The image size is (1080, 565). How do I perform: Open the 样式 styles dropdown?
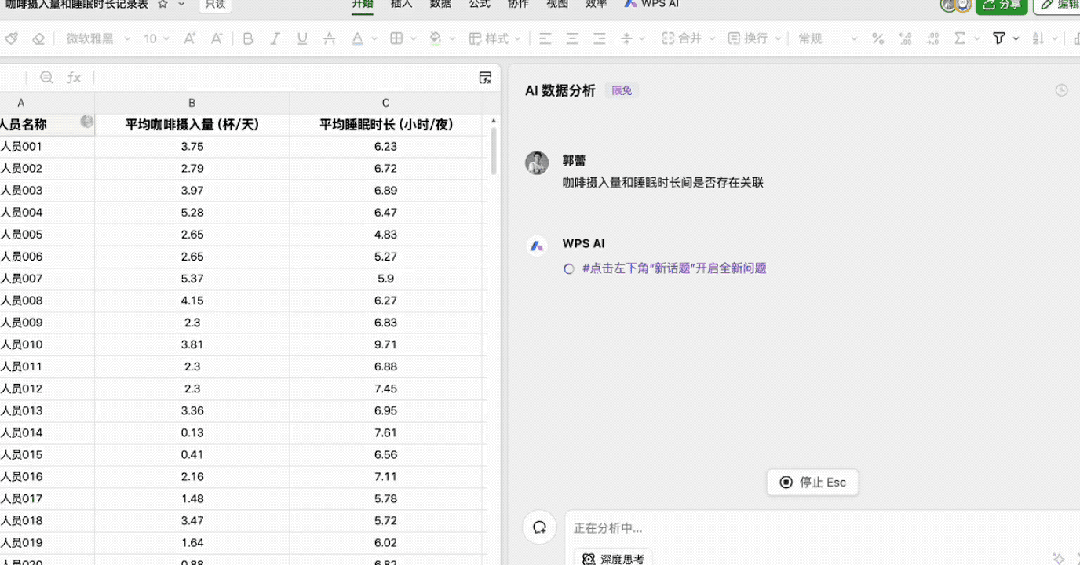pos(495,39)
